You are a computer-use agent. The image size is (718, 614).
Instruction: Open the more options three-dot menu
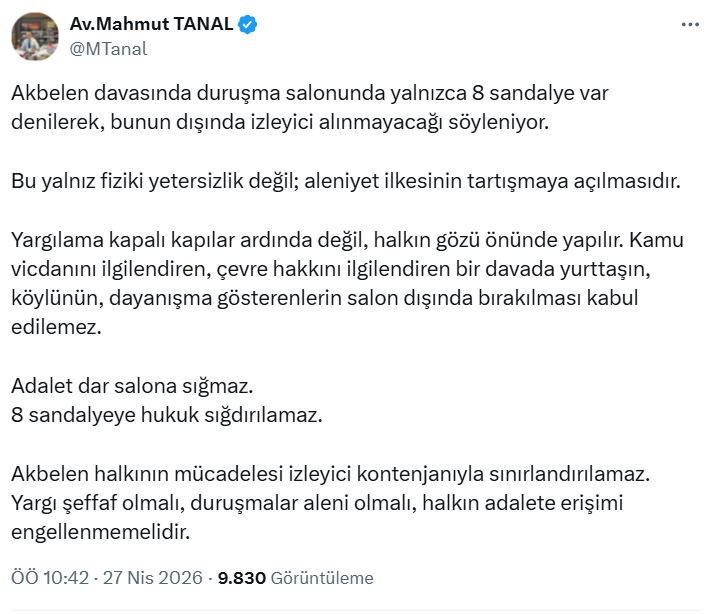689,25
